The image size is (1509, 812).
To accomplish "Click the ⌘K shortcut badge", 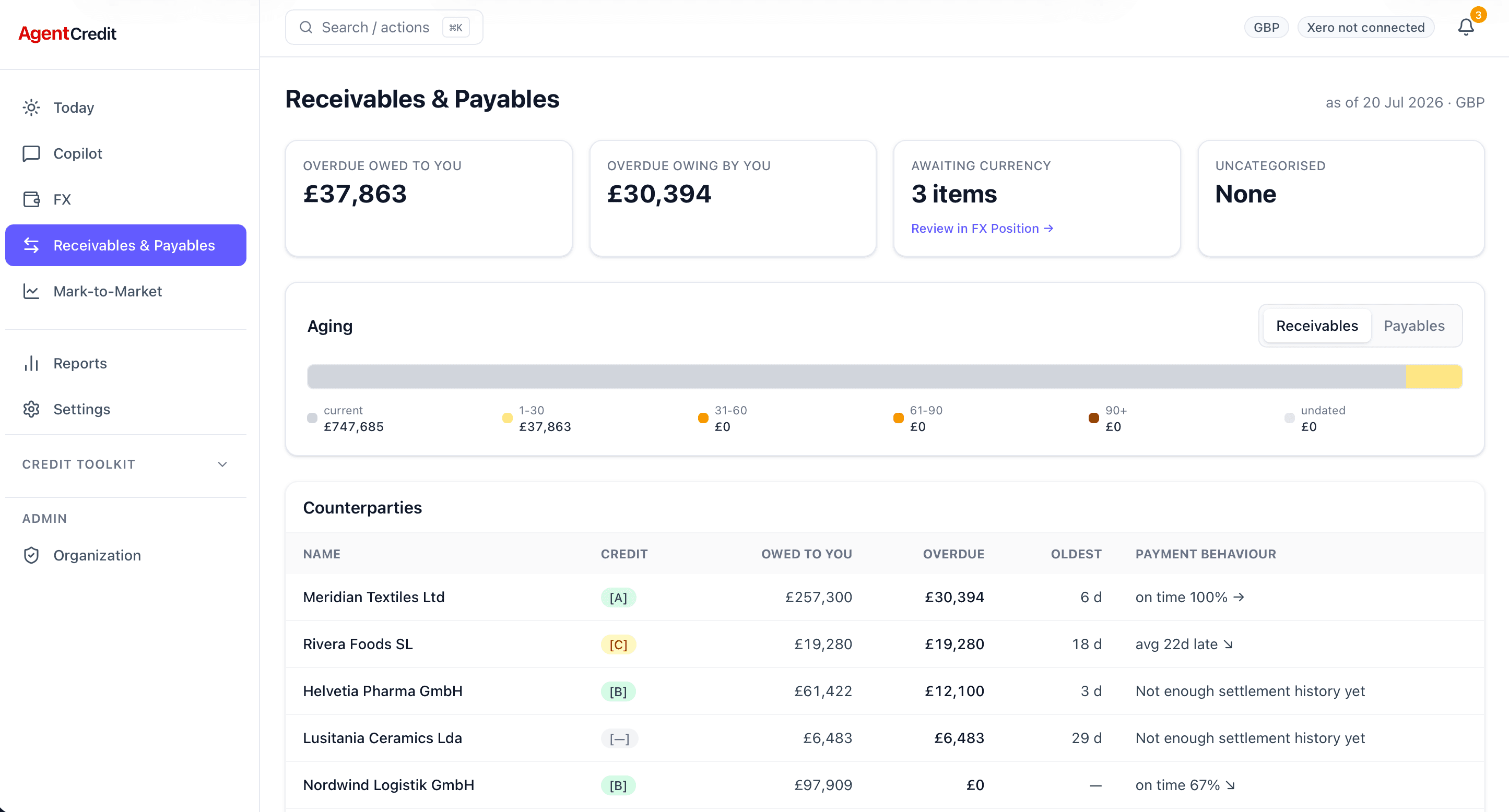I will pyautogui.click(x=456, y=28).
